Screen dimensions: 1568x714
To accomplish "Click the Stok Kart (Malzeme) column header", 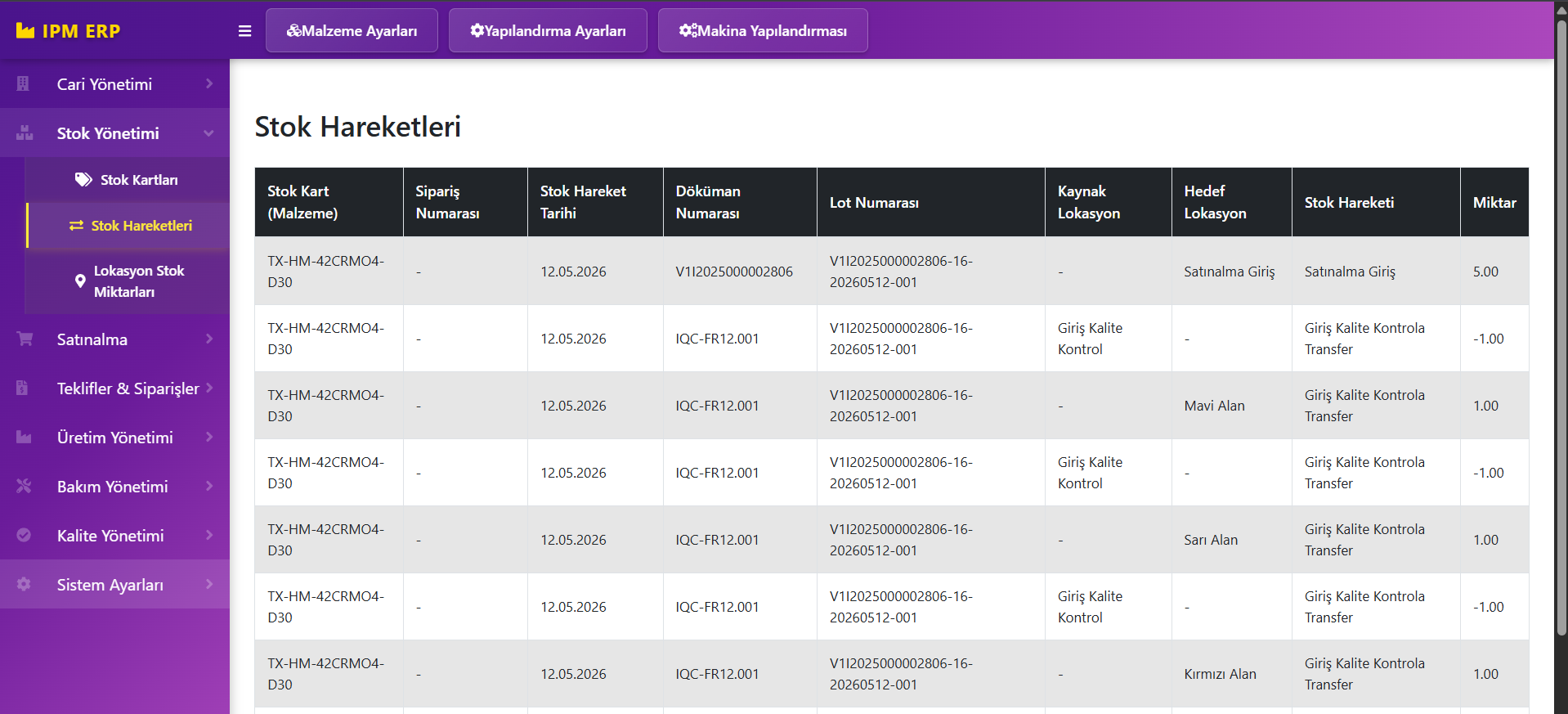I will (x=329, y=202).
